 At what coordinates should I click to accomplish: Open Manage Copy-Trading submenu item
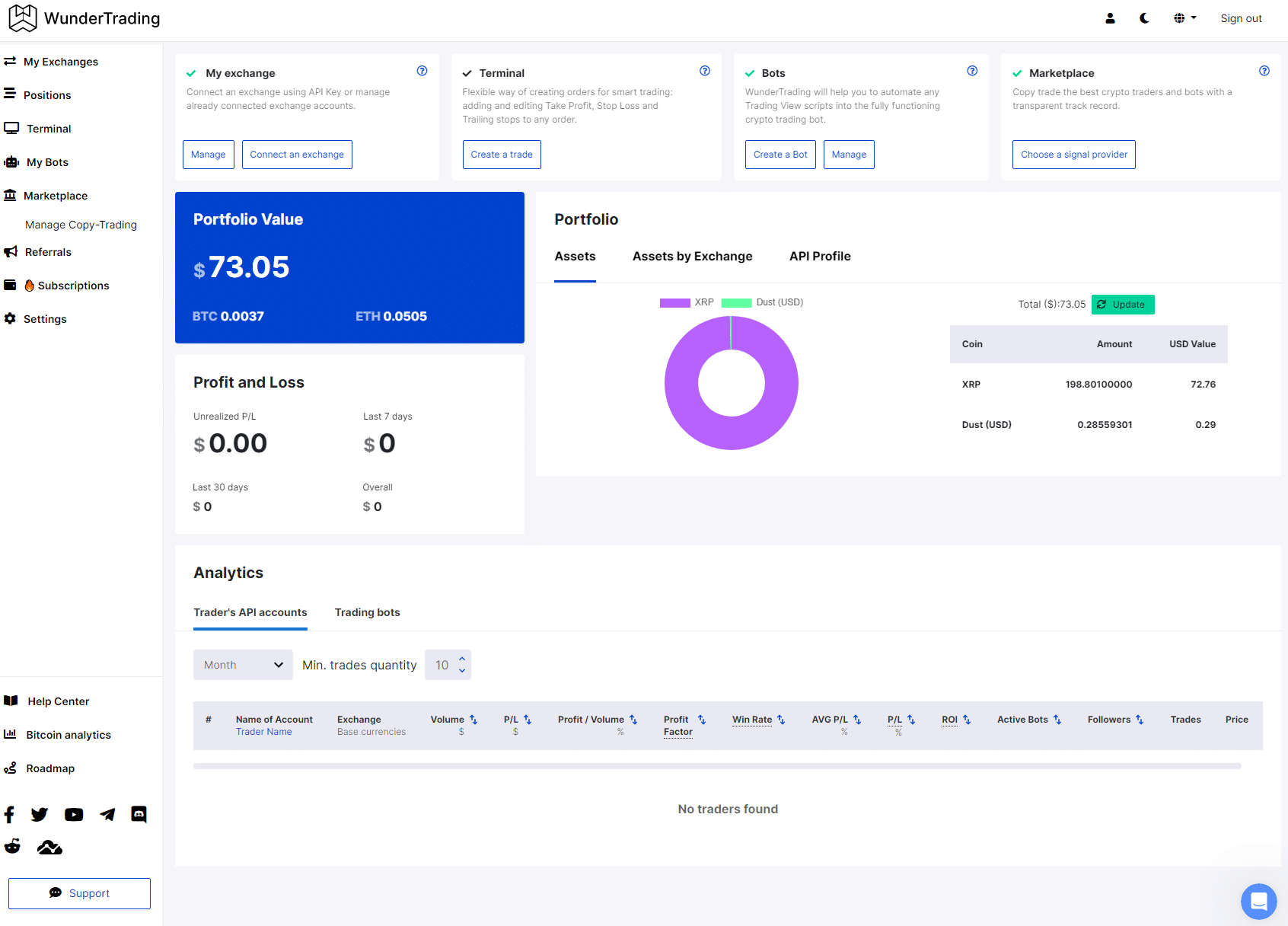(81, 225)
